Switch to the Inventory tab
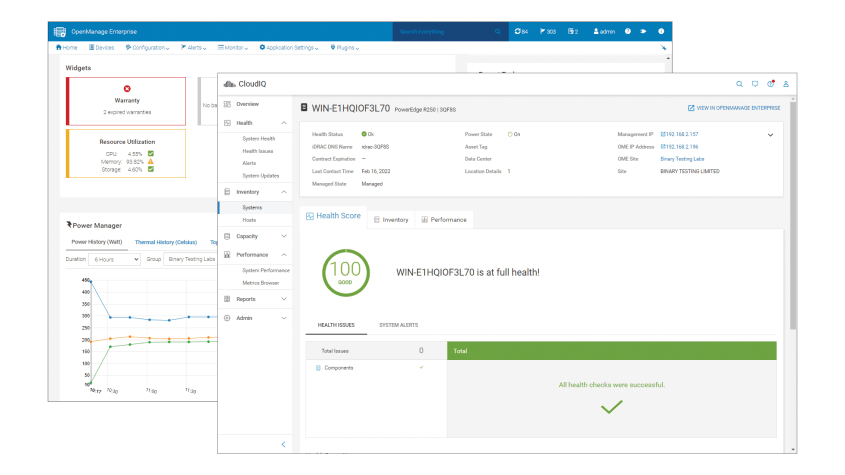 (391, 219)
